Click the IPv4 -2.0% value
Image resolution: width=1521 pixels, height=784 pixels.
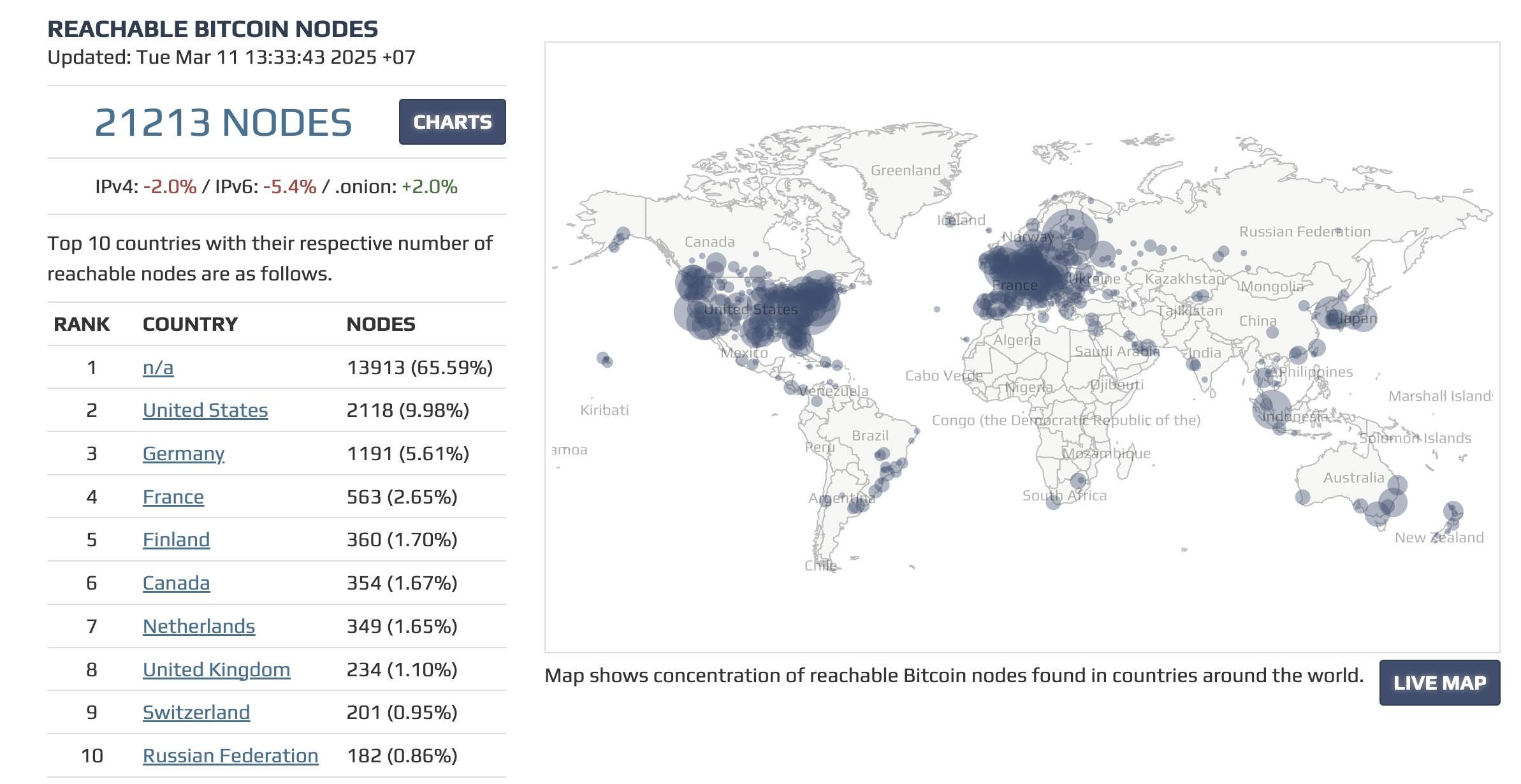coord(170,186)
